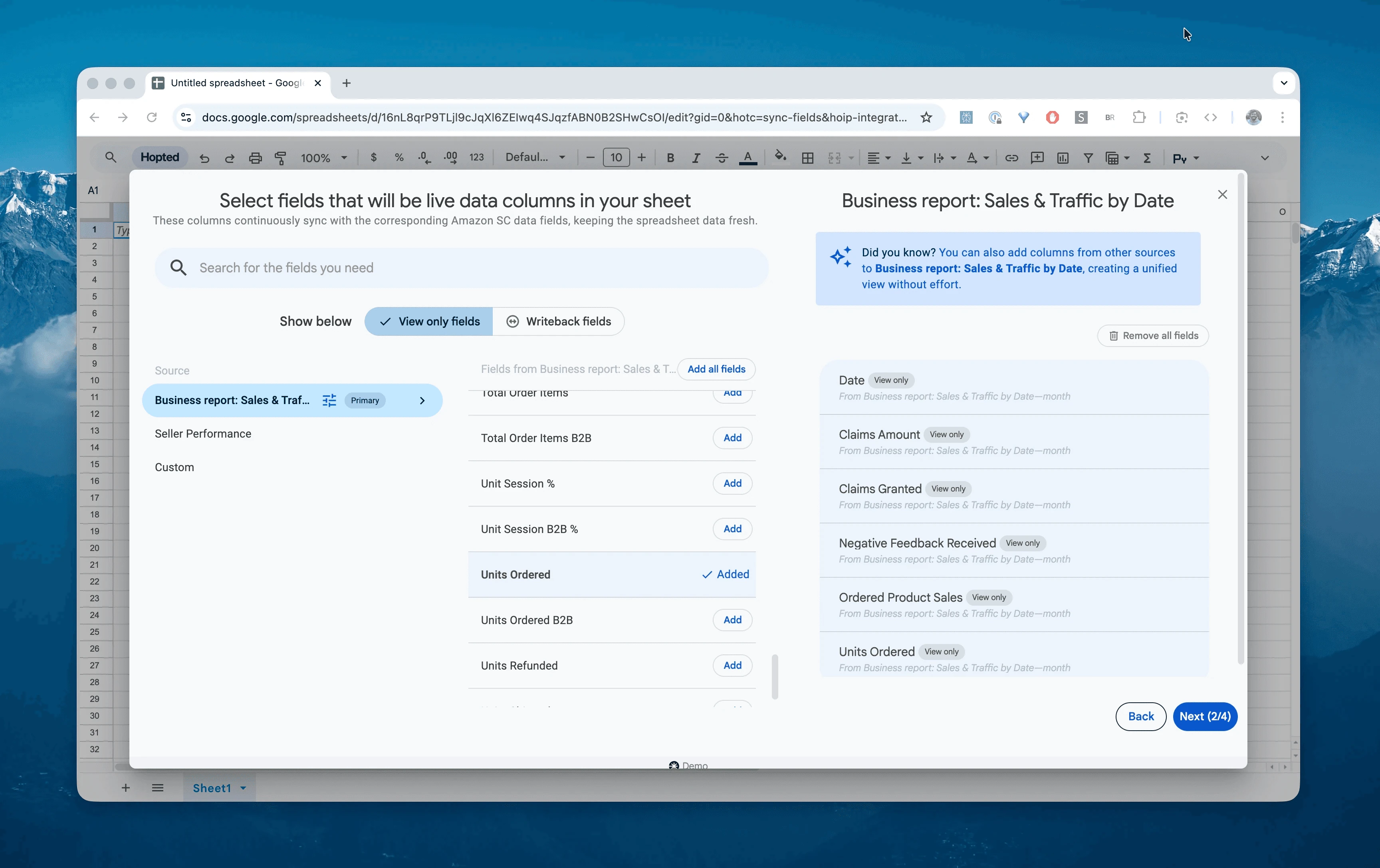Open the Chrome three-dot menu

[1283, 117]
